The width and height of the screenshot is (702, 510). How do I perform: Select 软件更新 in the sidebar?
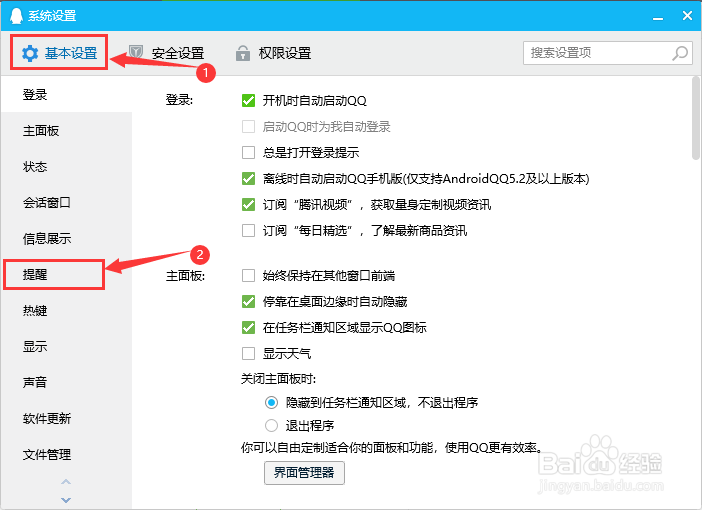point(66,419)
